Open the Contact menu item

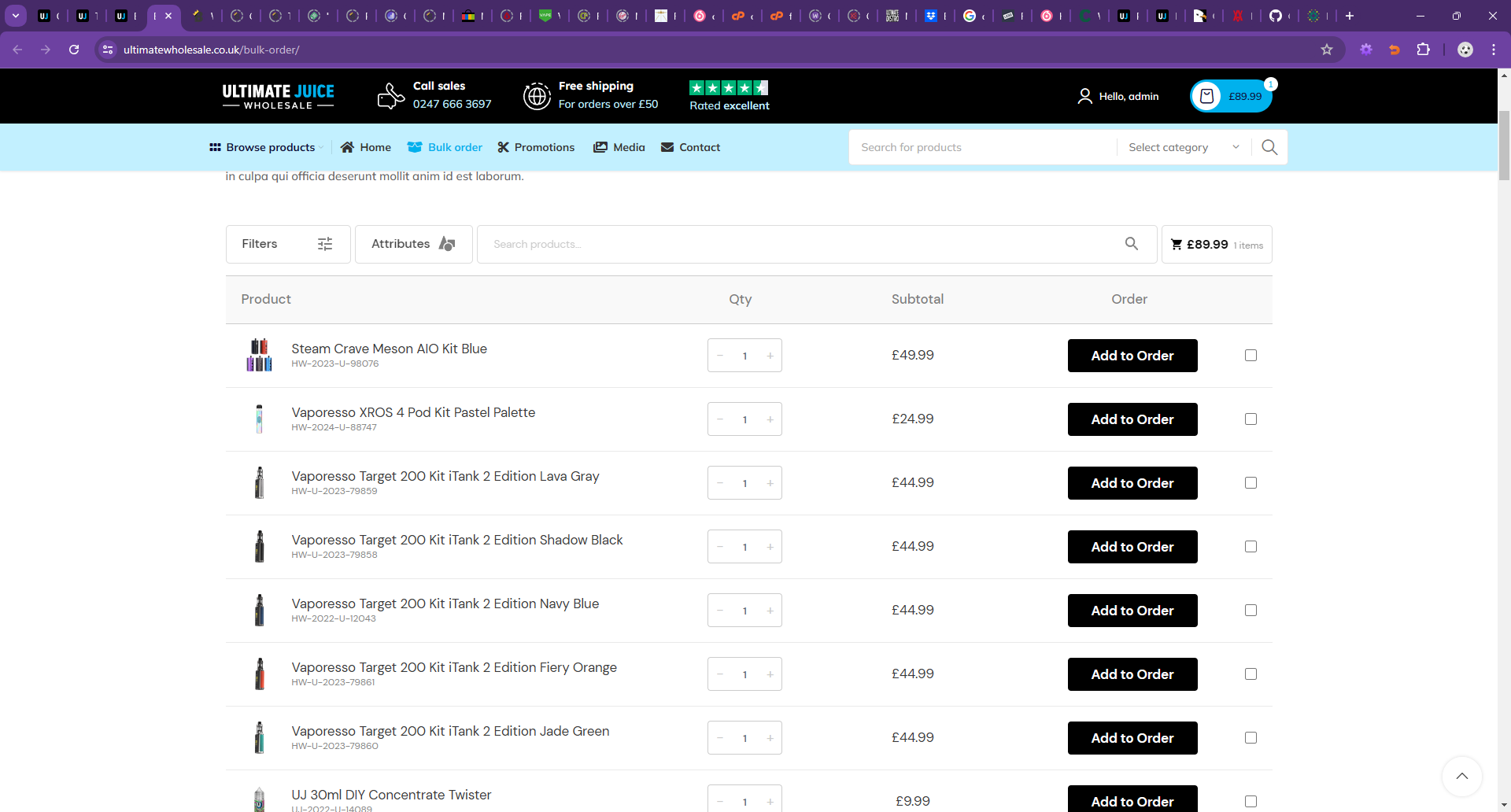click(690, 147)
